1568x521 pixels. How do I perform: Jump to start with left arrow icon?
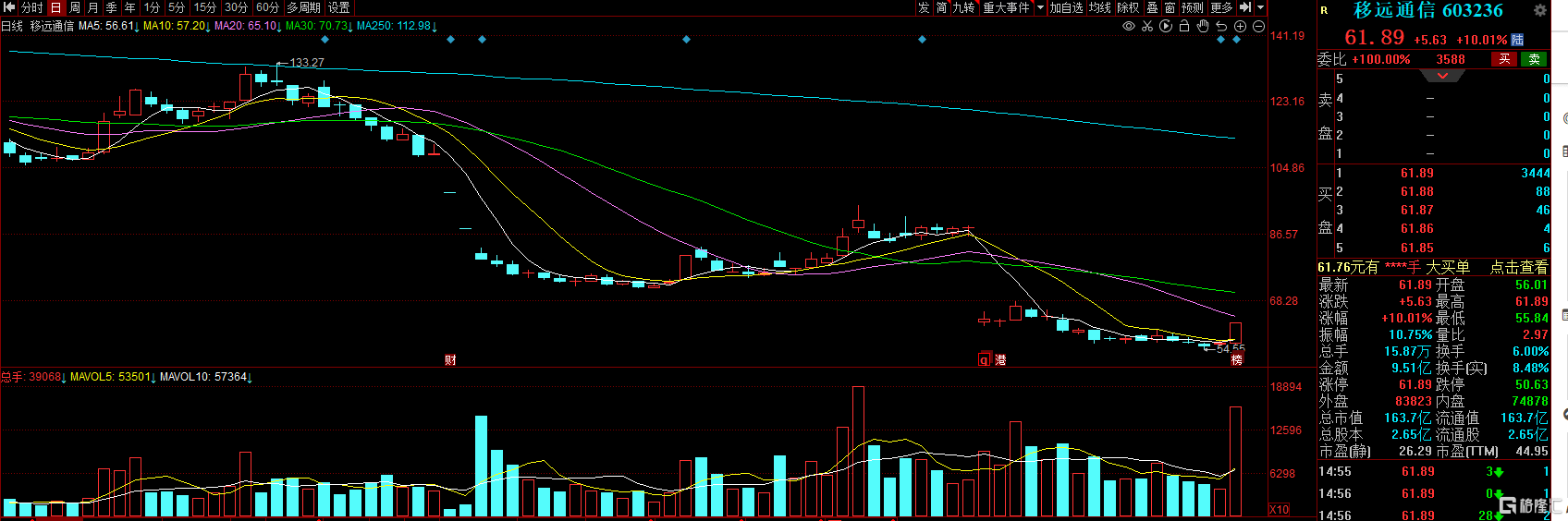9,7
